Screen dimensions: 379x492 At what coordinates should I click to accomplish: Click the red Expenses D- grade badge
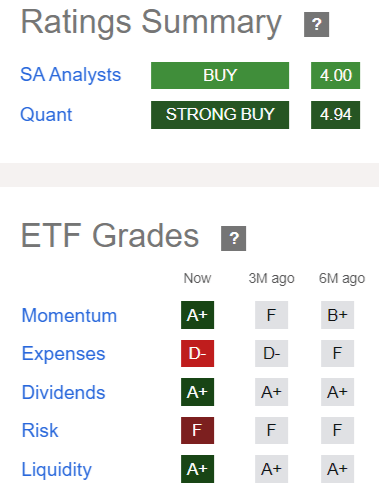(x=197, y=353)
